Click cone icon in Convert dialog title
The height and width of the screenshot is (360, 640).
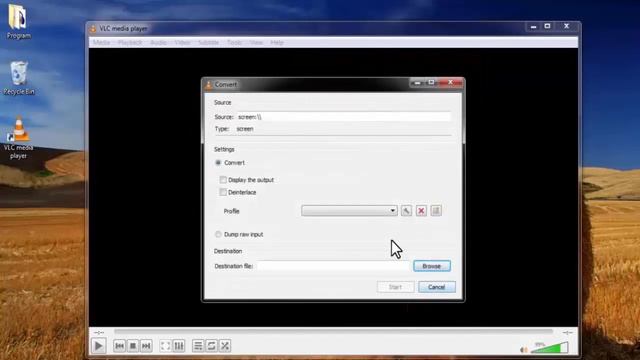[x=209, y=84]
